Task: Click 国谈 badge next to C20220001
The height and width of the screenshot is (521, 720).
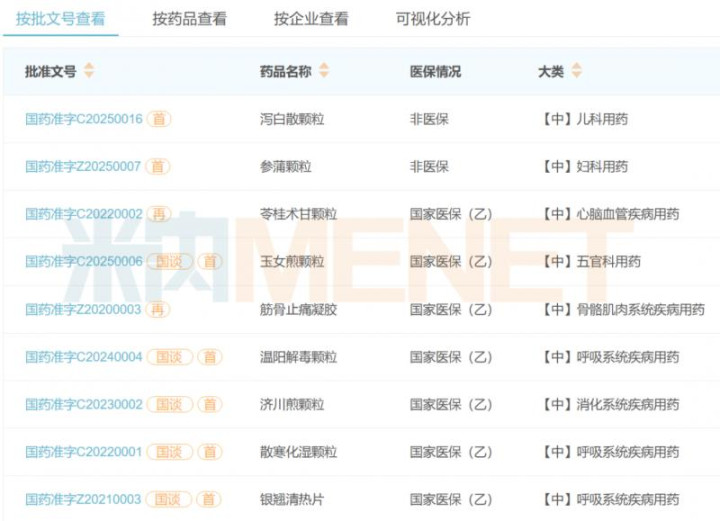Action: [x=169, y=452]
